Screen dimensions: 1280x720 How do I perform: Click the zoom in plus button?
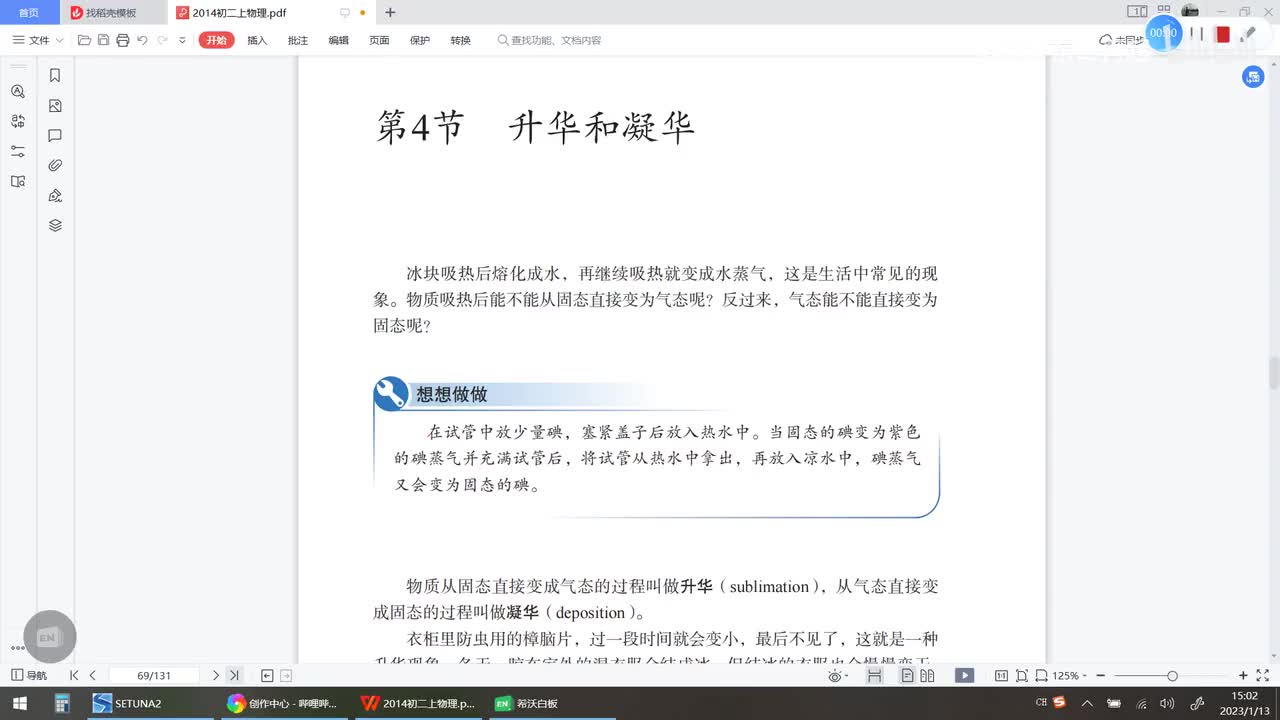click(x=1243, y=676)
